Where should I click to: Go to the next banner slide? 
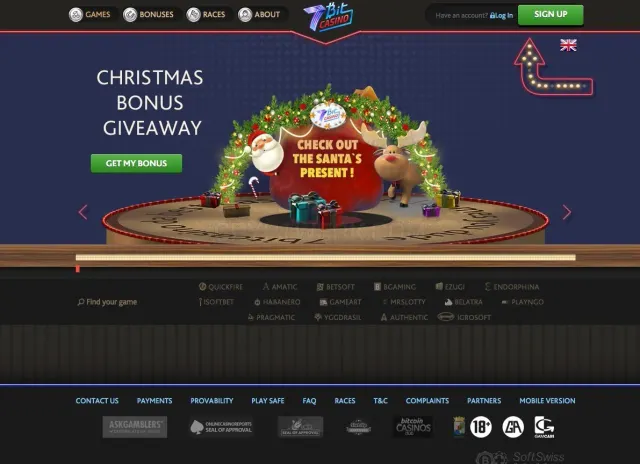(567, 212)
